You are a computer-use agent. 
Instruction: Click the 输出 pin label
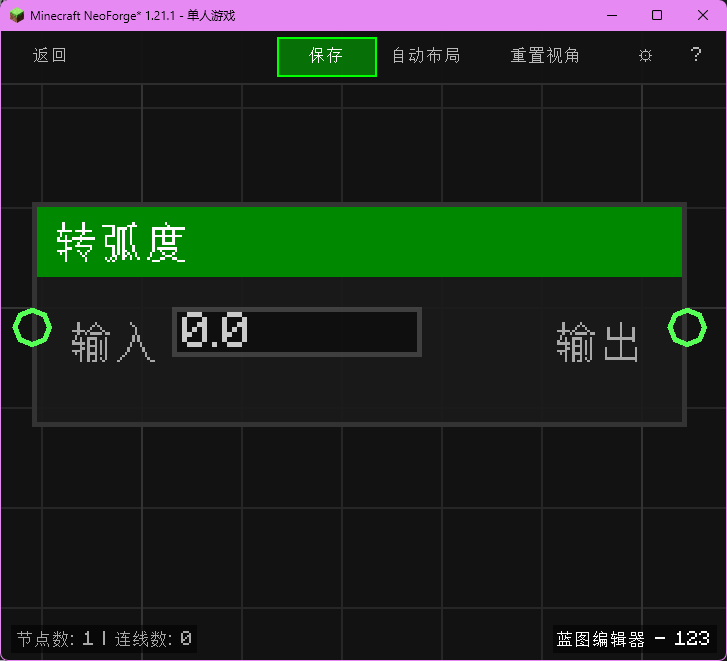(x=597, y=343)
